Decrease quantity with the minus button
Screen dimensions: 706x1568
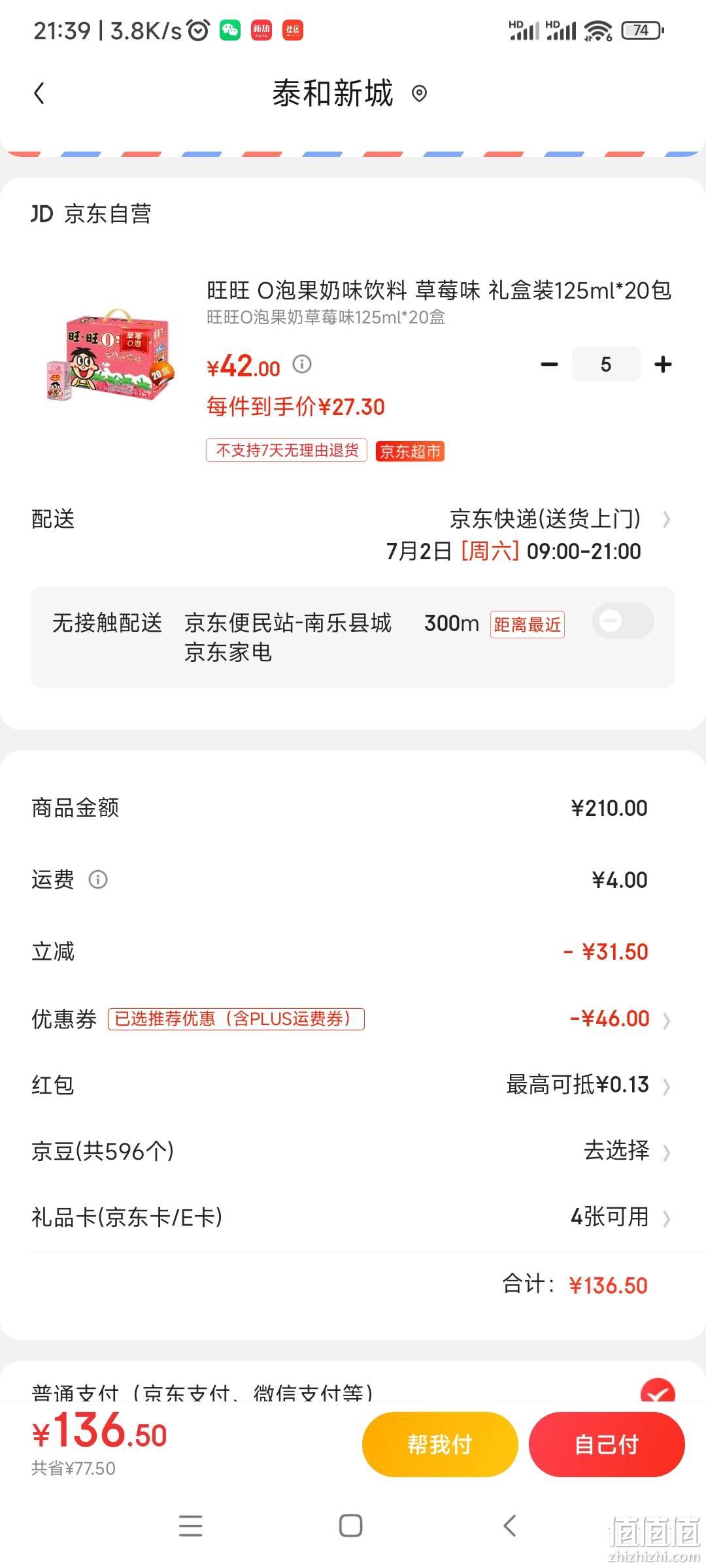click(x=550, y=364)
